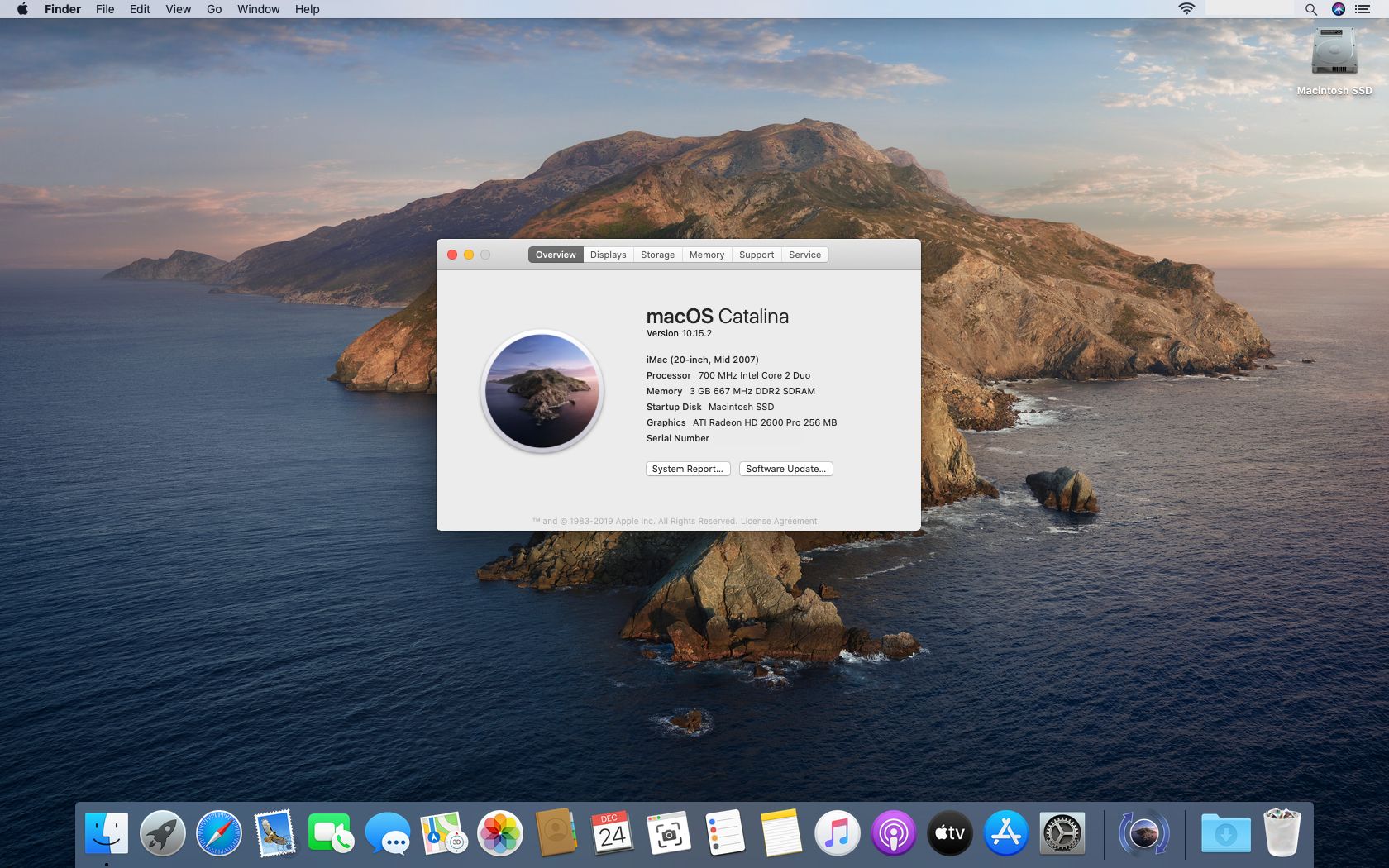Switch to the Storage tab
This screenshot has width=1389, height=868.
[657, 255]
